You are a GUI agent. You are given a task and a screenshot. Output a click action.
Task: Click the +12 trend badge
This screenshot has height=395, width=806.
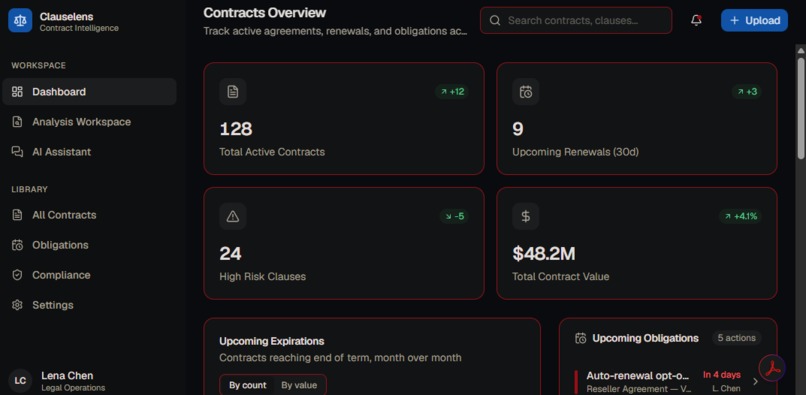point(452,92)
